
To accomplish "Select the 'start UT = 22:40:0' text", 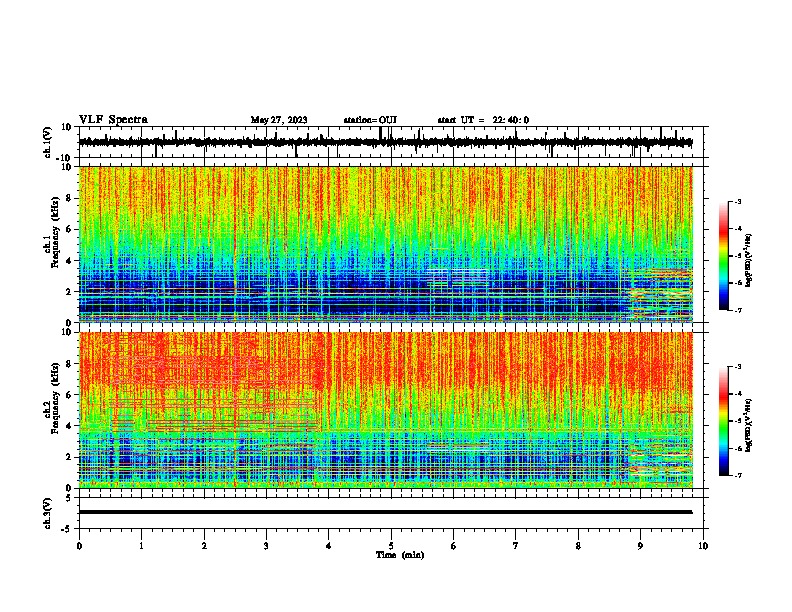I will click(x=483, y=120).
